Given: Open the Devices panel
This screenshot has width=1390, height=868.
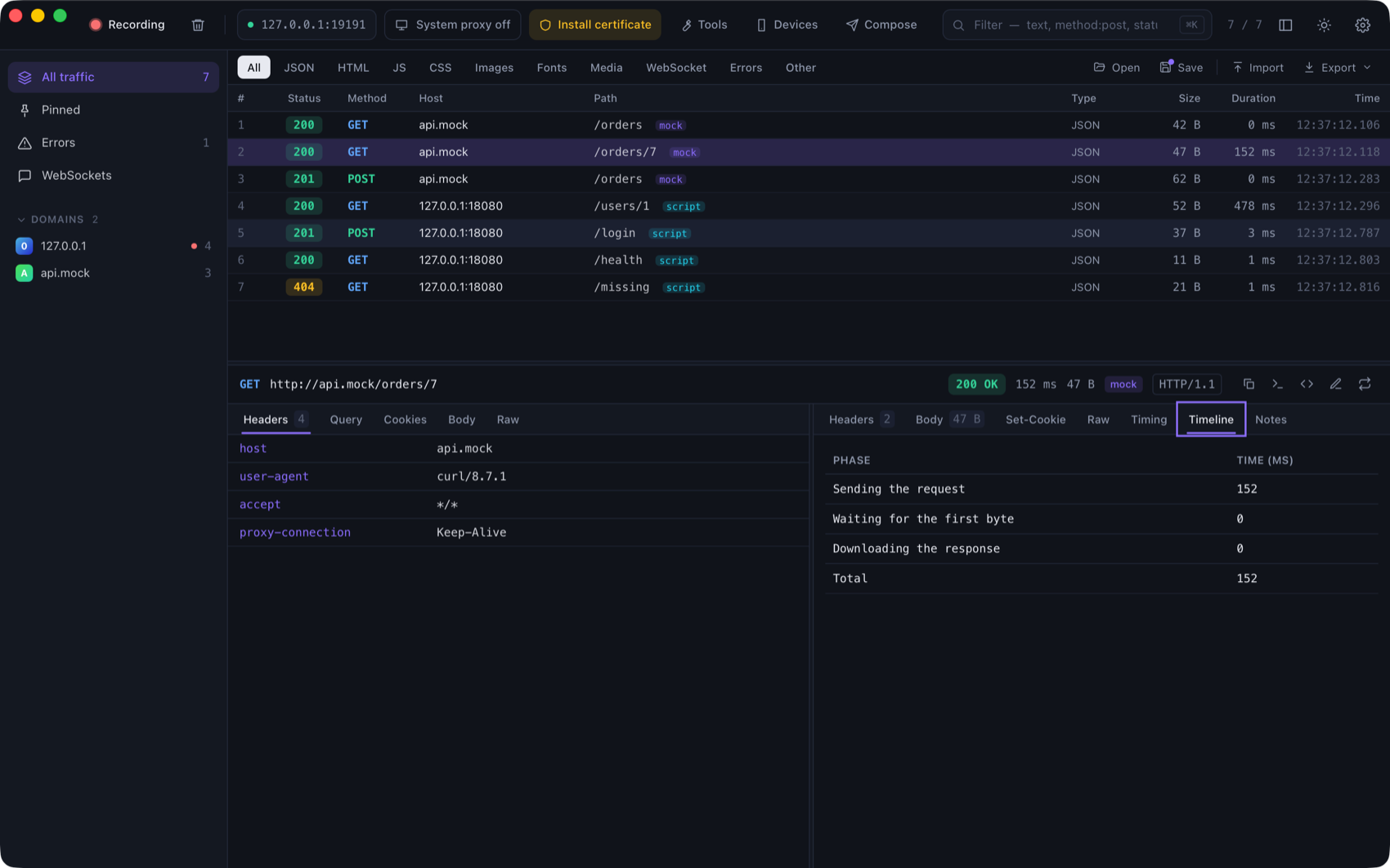Looking at the screenshot, I should tap(787, 25).
